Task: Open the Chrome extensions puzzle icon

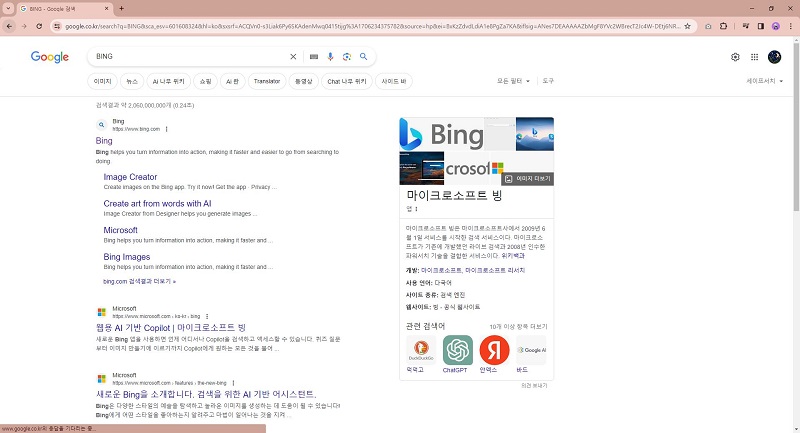Action: 723,26
